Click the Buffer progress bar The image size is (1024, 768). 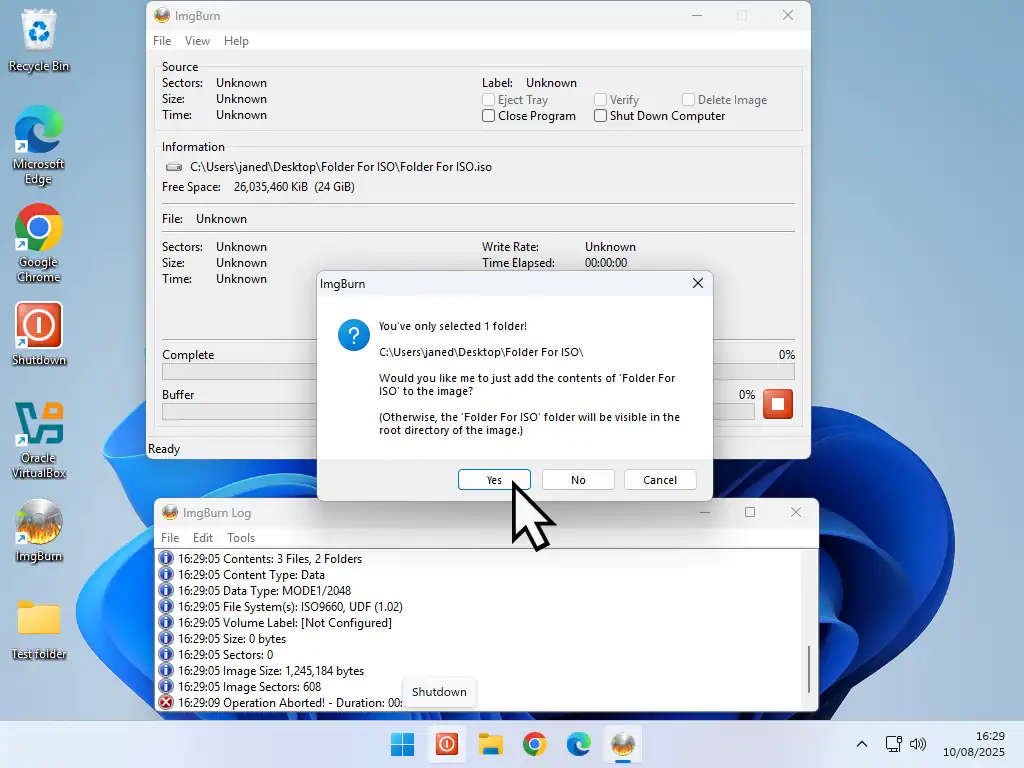coord(458,411)
